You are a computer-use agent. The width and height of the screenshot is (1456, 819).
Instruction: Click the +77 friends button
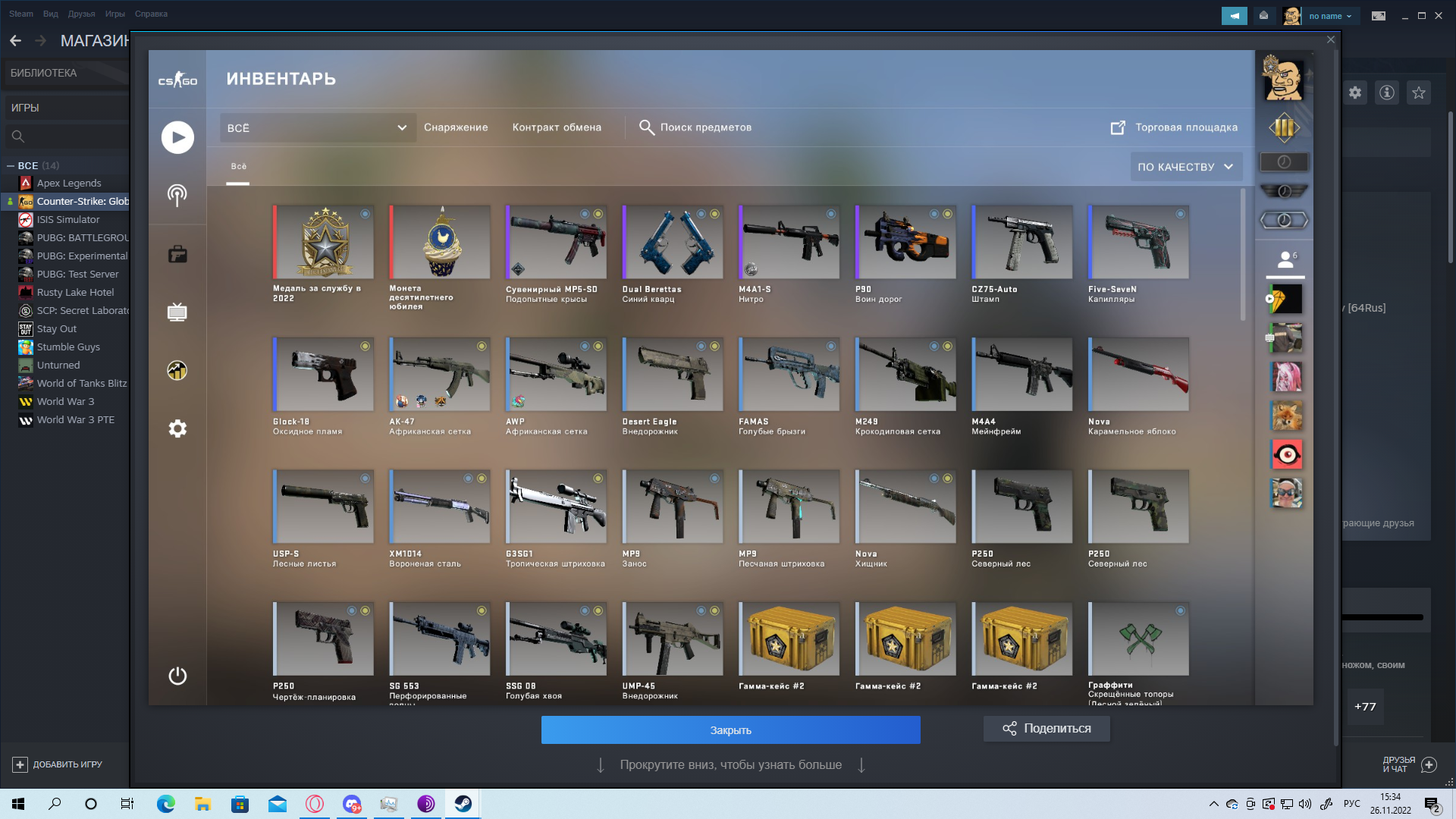pyautogui.click(x=1365, y=707)
